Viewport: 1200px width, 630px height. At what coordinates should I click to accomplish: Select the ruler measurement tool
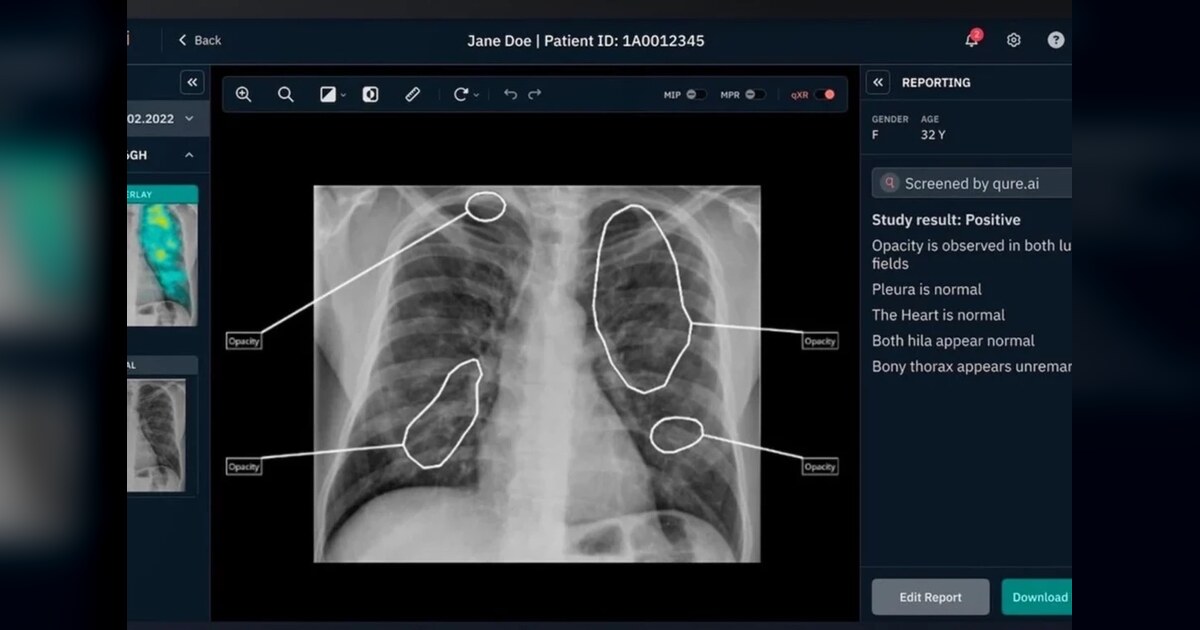tap(412, 94)
